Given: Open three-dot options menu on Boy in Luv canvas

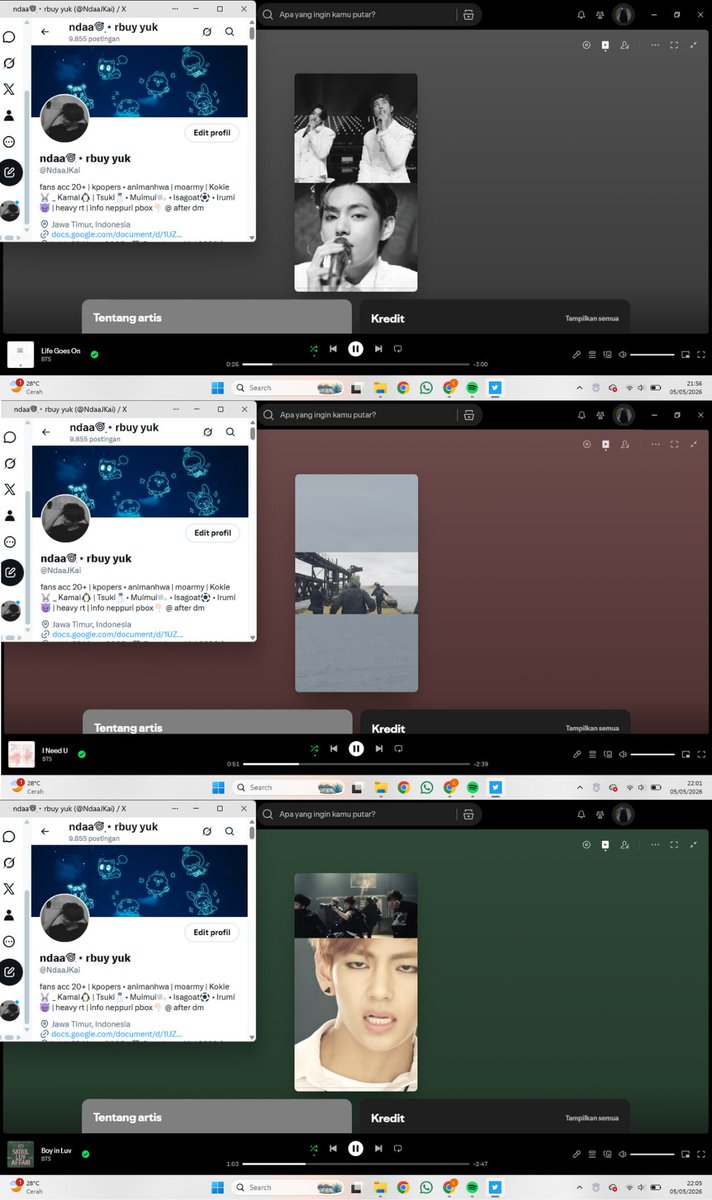Looking at the screenshot, I should [x=655, y=845].
